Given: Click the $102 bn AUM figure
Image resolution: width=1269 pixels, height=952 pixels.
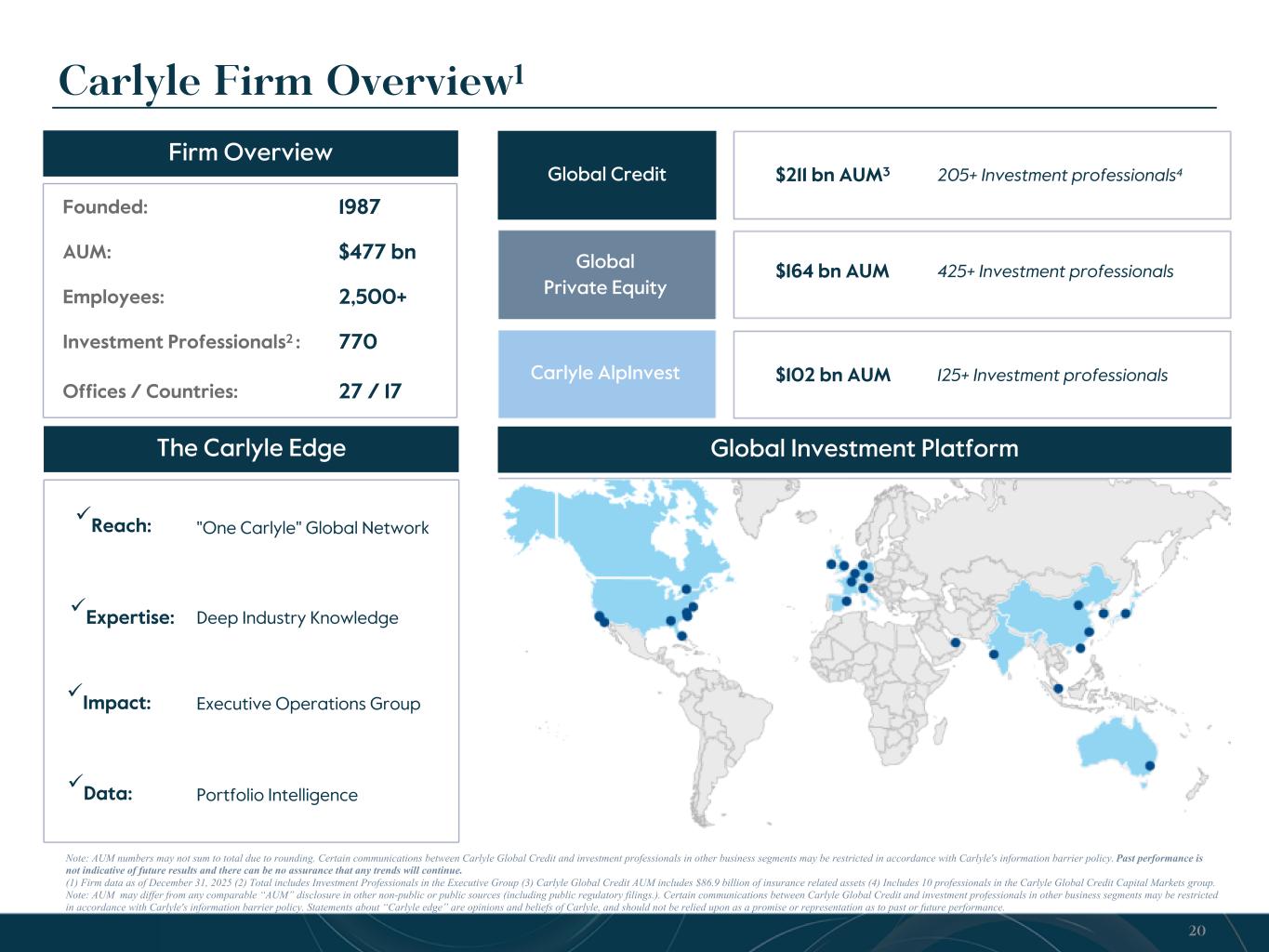Looking at the screenshot, I should point(833,376).
